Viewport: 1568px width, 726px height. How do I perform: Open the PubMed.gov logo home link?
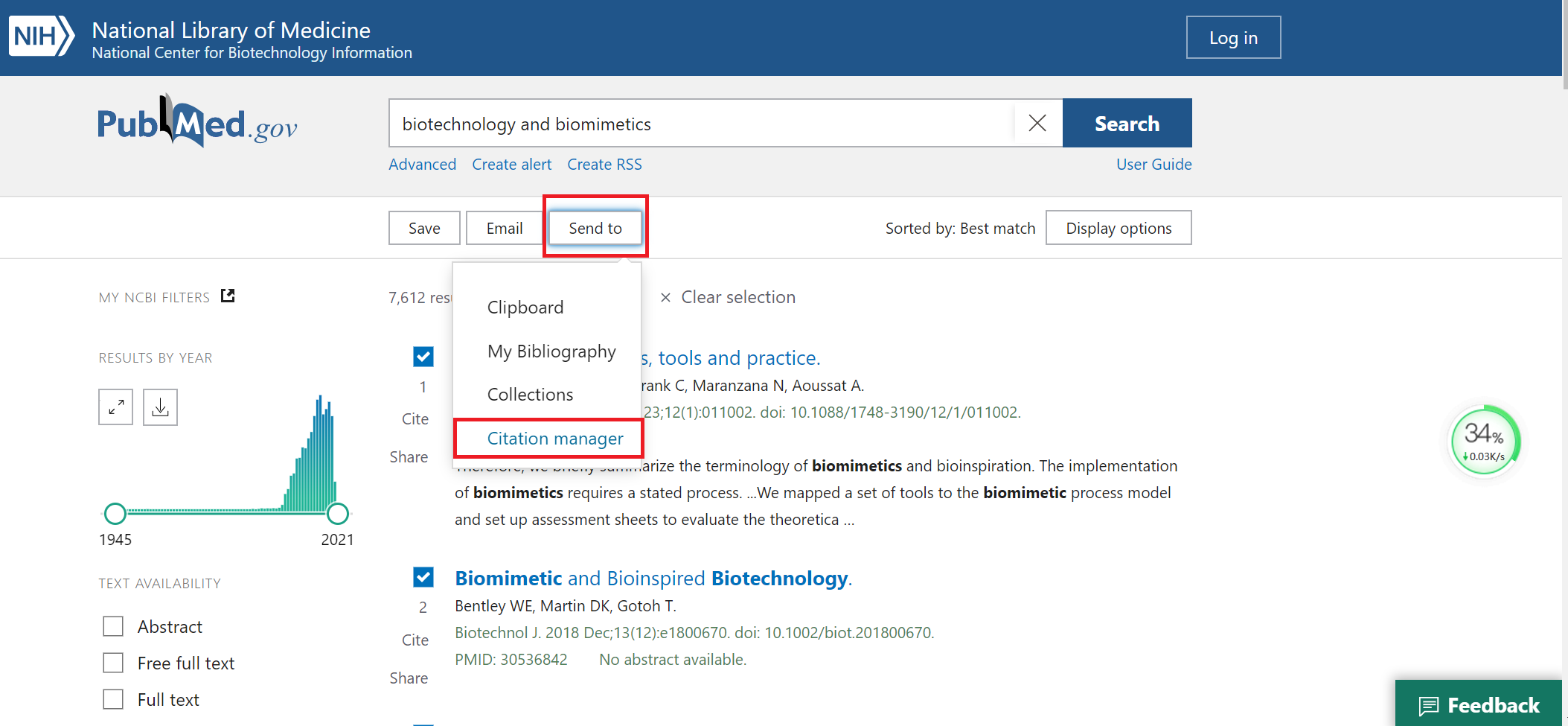click(x=197, y=122)
